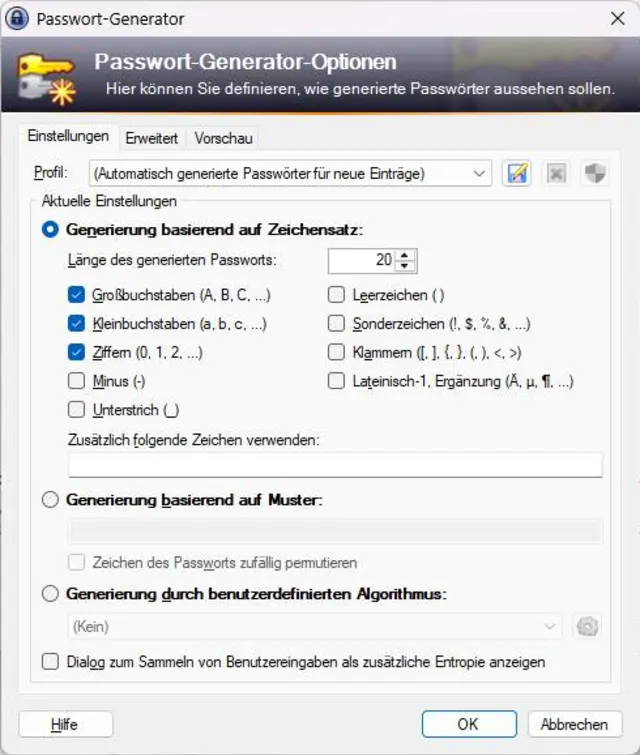The width and height of the screenshot is (640, 755).
Task: Open the Vorschau tab
Action: tap(224, 137)
